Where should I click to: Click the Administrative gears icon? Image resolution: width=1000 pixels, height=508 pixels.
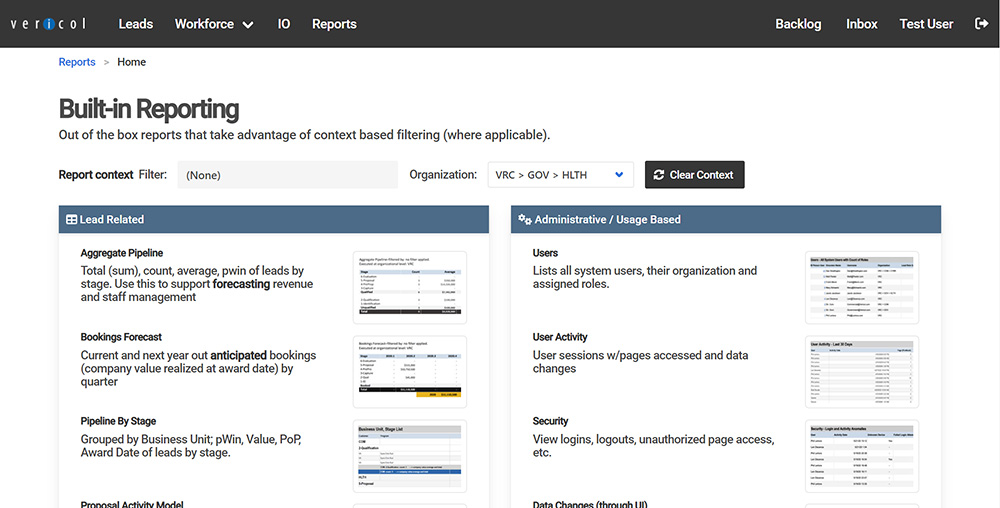click(x=524, y=219)
